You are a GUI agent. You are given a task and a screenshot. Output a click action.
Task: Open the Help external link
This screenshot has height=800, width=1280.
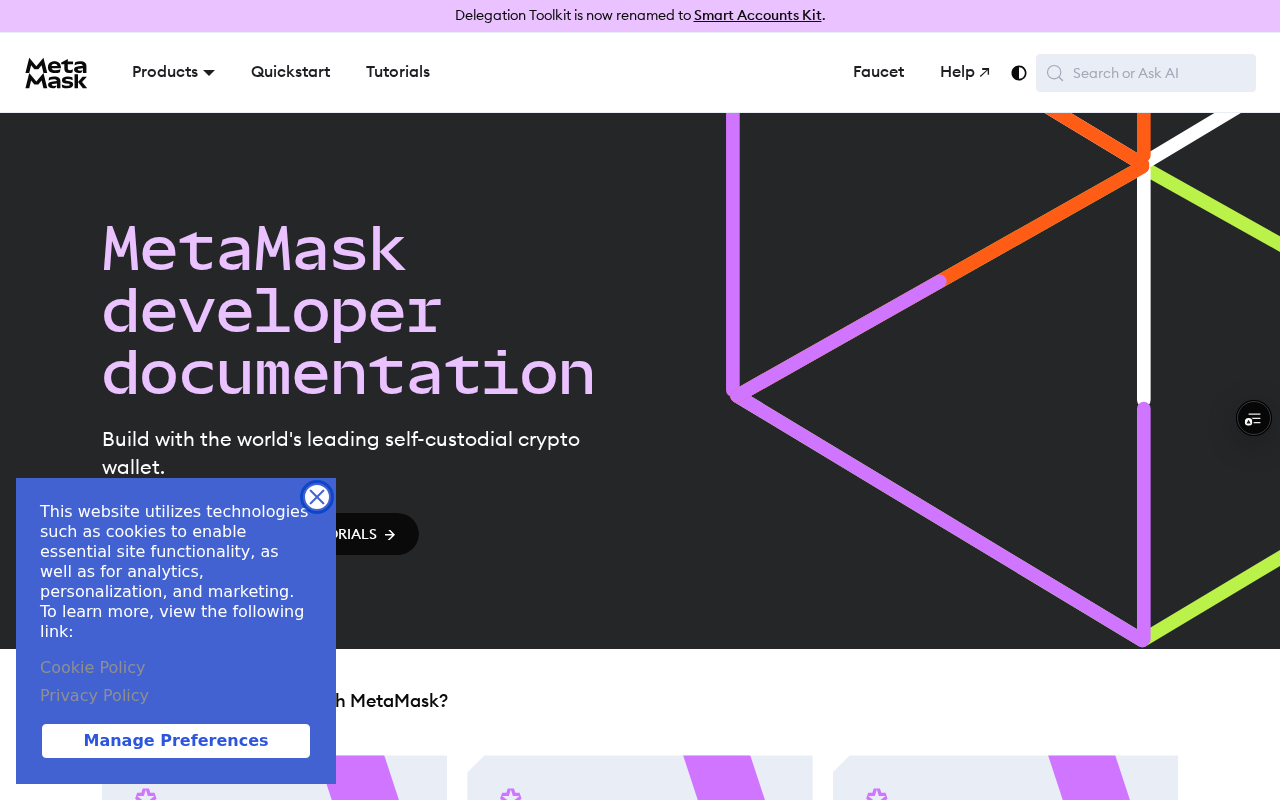(965, 72)
